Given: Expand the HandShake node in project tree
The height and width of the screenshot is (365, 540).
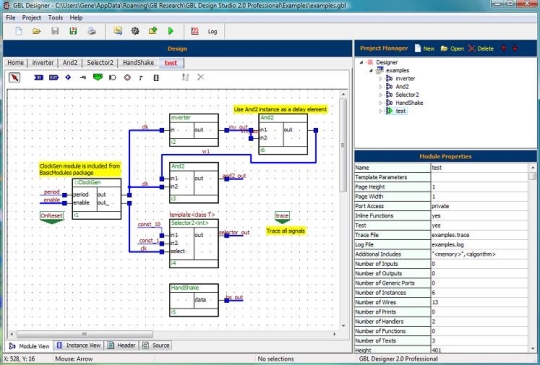Looking at the screenshot, I should tap(381, 103).
